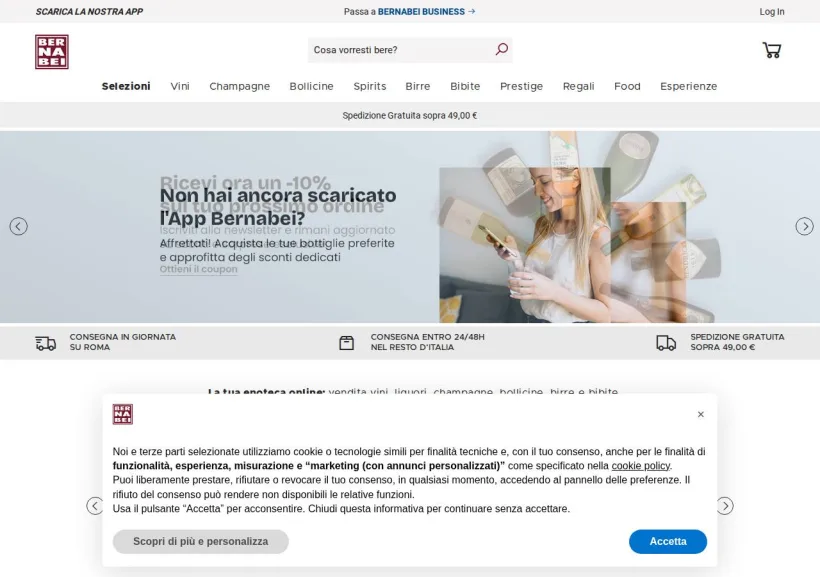Go to next hero banner slide
This screenshot has width=820, height=577.
coord(804,227)
